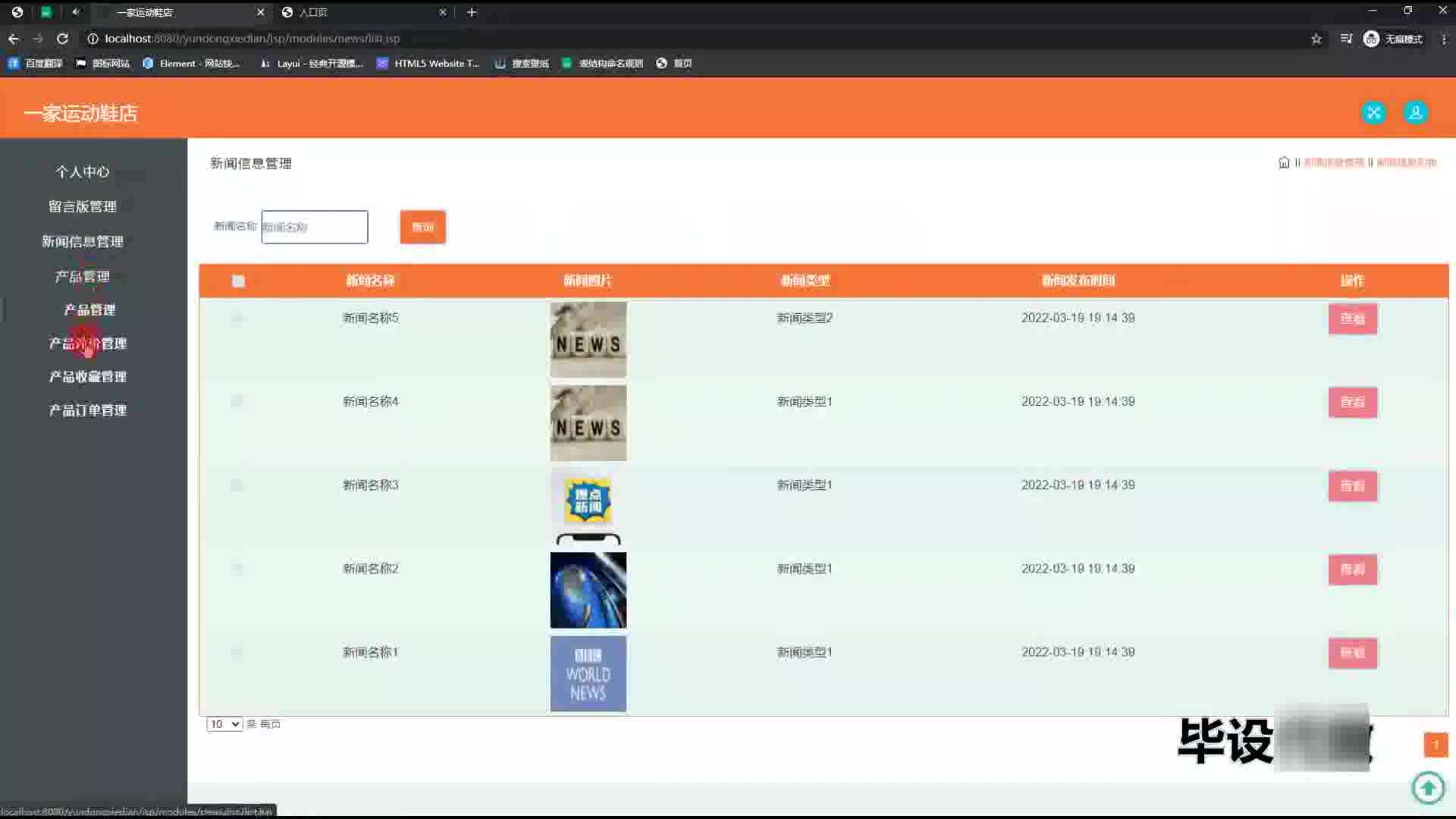The image size is (1456, 819).
Task: Open the NEWS thumbnail for 新闻名称4
Action: (x=588, y=423)
